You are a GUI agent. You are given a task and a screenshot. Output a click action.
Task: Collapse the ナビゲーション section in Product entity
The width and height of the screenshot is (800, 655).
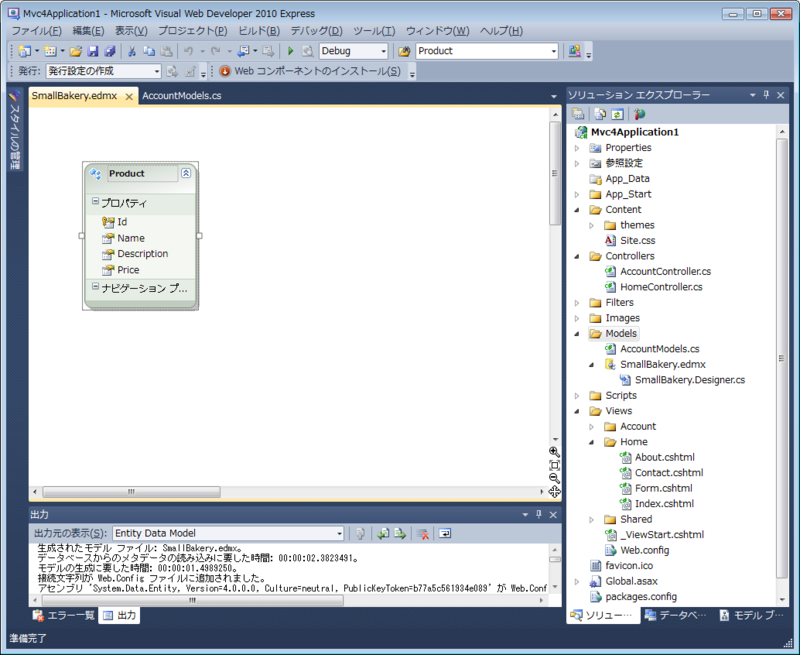(95, 287)
